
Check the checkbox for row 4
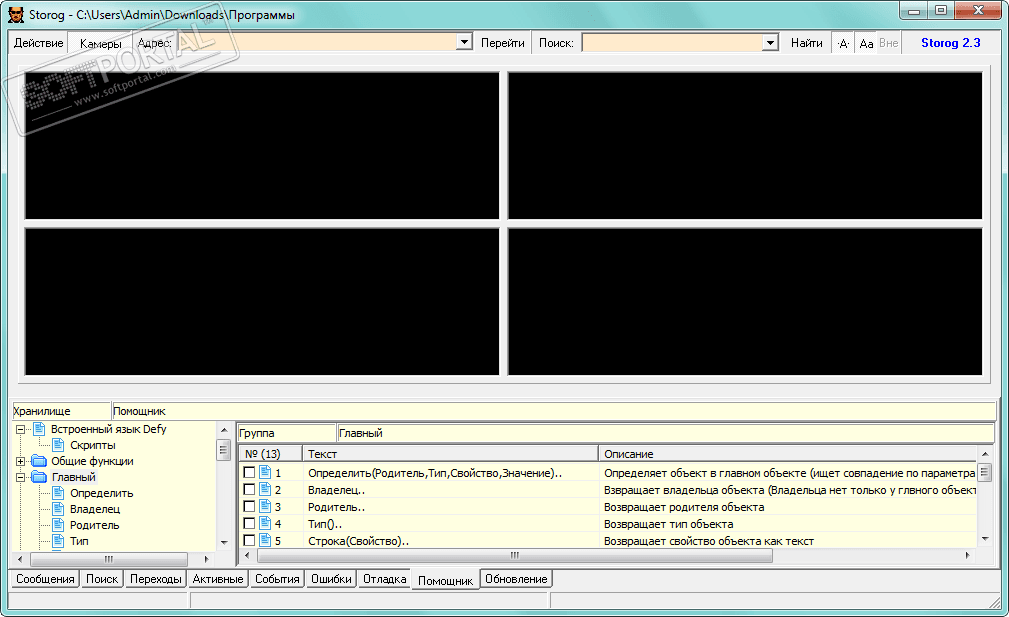249,524
